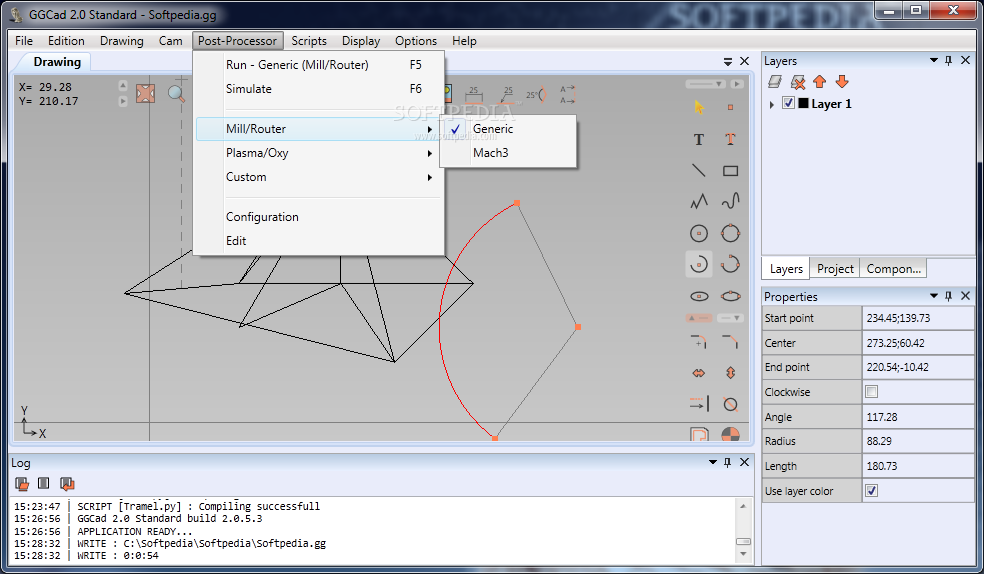Screen dimensions: 984x574
Task: Click the horizontal mirror tool
Action: (x=698, y=373)
